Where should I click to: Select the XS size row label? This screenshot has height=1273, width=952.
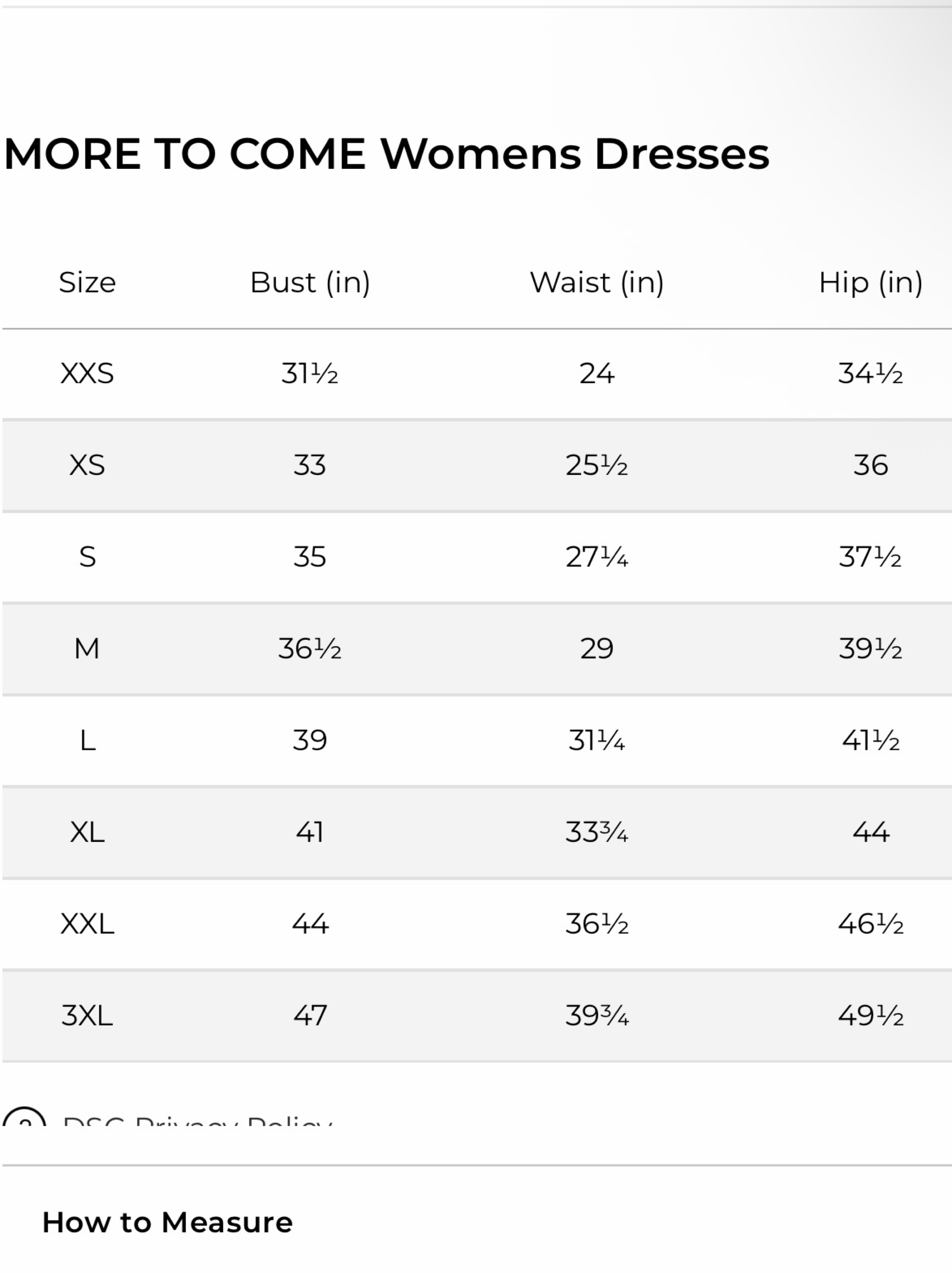(x=87, y=465)
